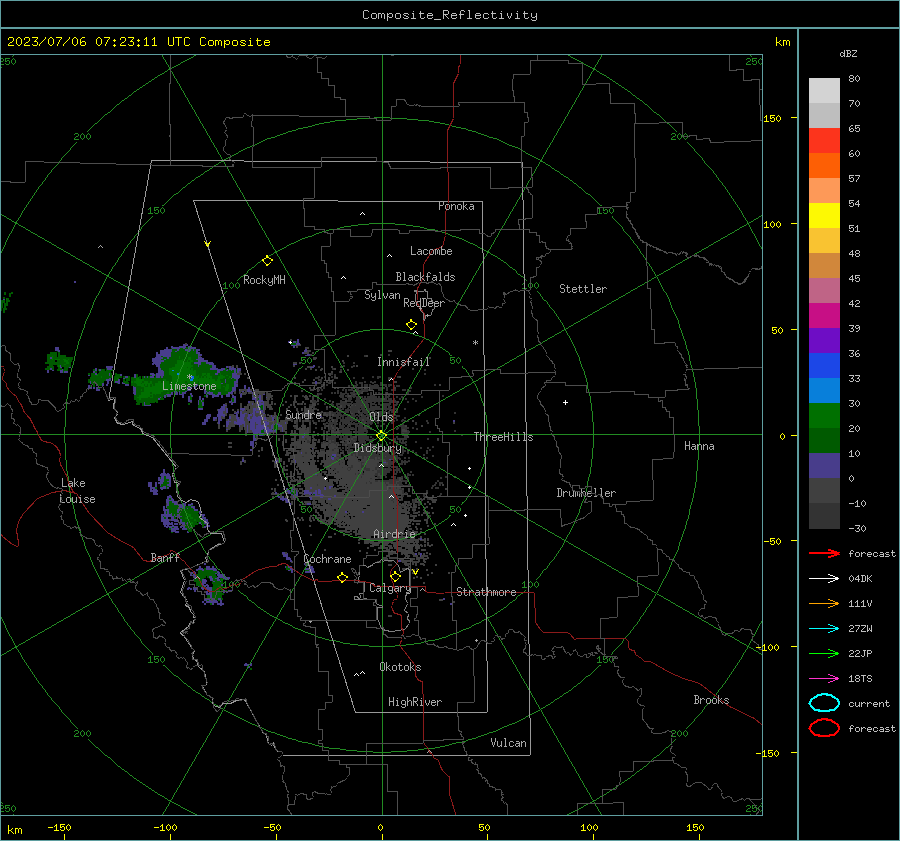900x841 pixels.
Task: Click the orange 111V arrow icon
Action: click(x=824, y=603)
